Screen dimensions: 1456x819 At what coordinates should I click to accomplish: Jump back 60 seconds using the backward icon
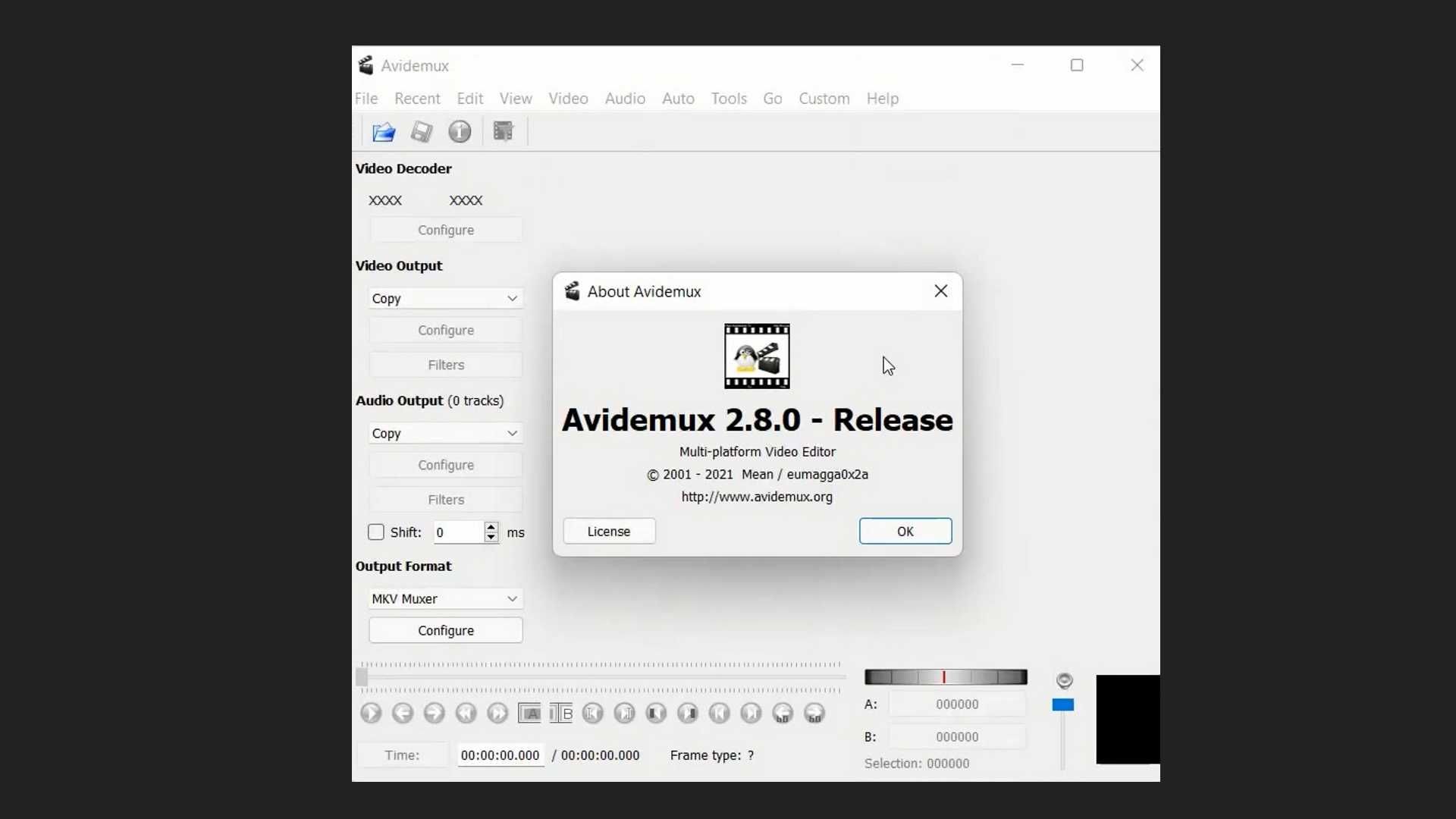pyautogui.click(x=783, y=713)
